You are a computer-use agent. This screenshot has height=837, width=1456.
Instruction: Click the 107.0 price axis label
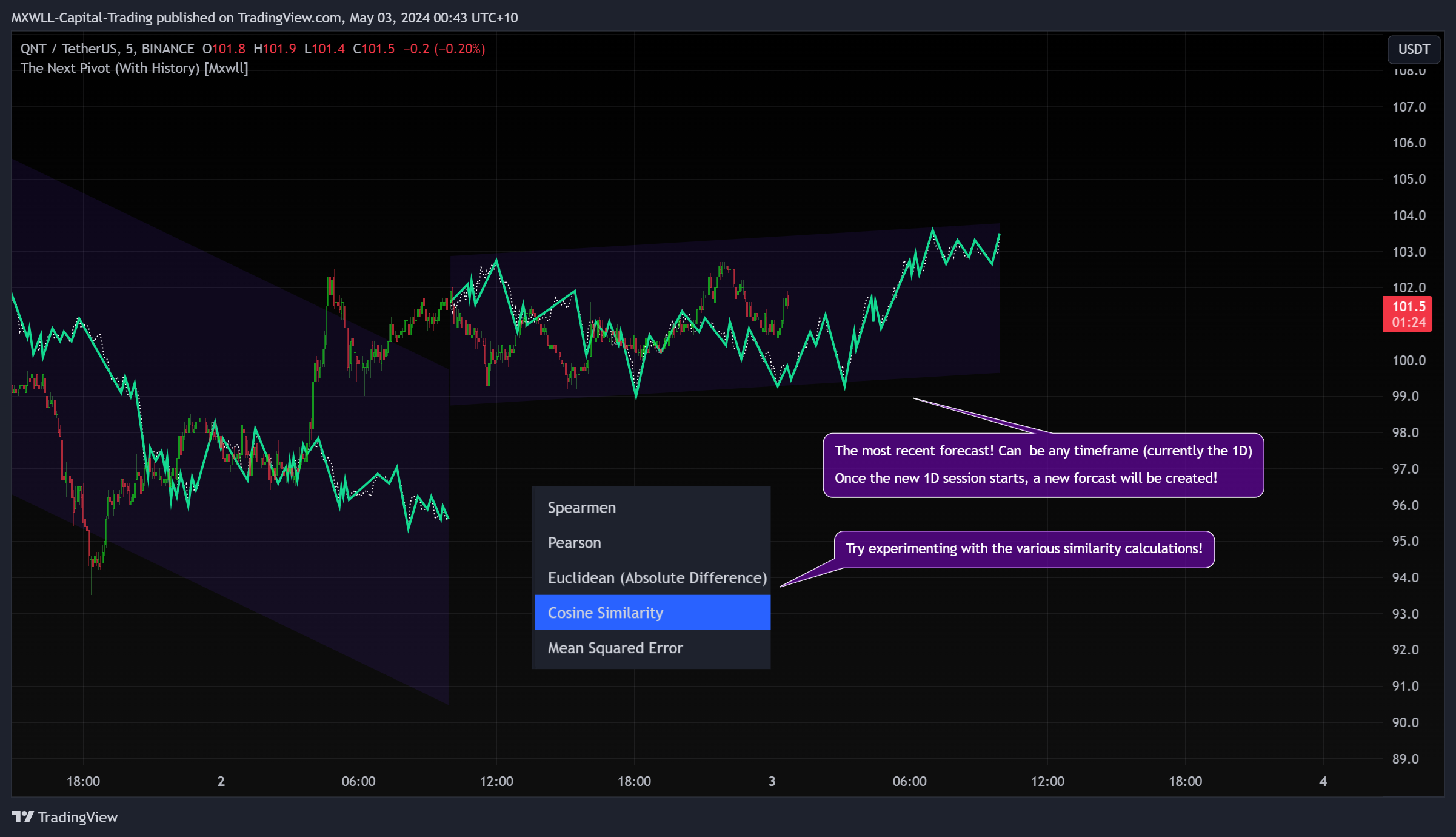(x=1409, y=107)
